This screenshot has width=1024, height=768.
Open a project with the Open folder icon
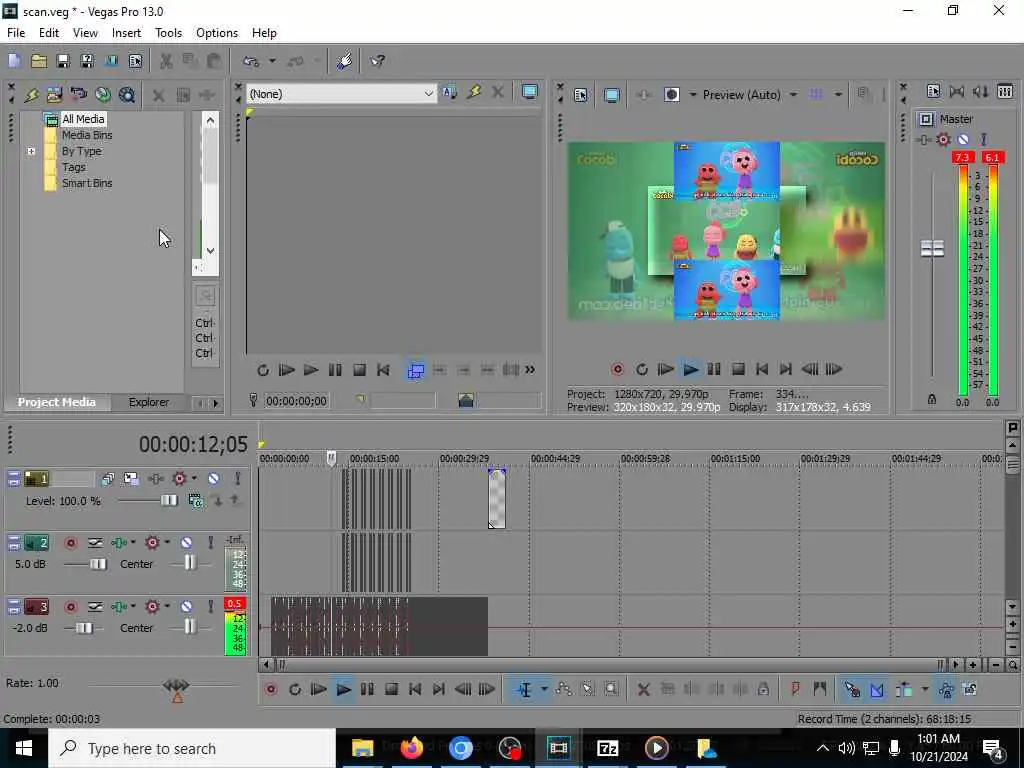[x=39, y=61]
